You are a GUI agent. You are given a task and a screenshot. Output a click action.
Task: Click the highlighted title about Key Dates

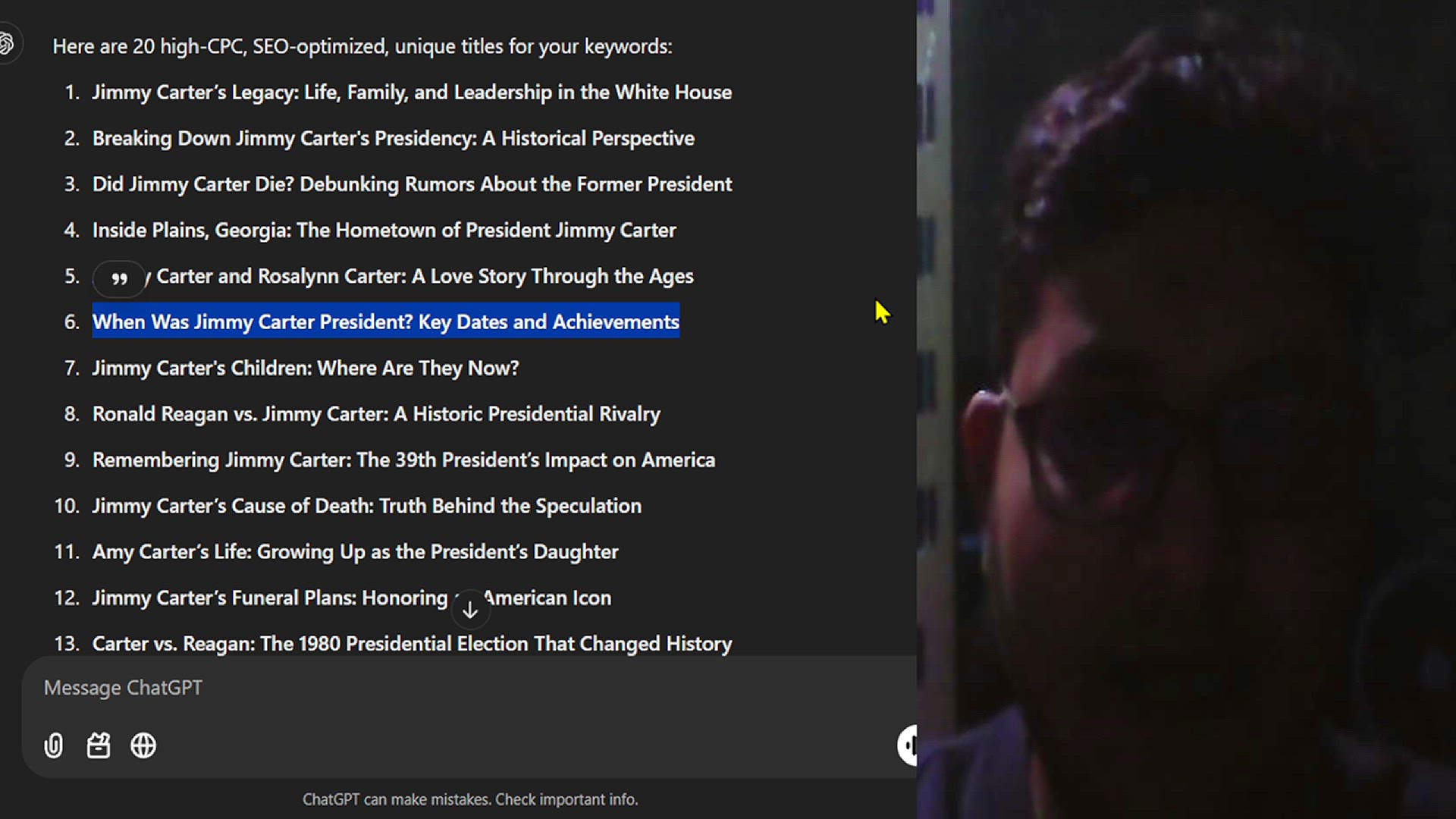385,322
